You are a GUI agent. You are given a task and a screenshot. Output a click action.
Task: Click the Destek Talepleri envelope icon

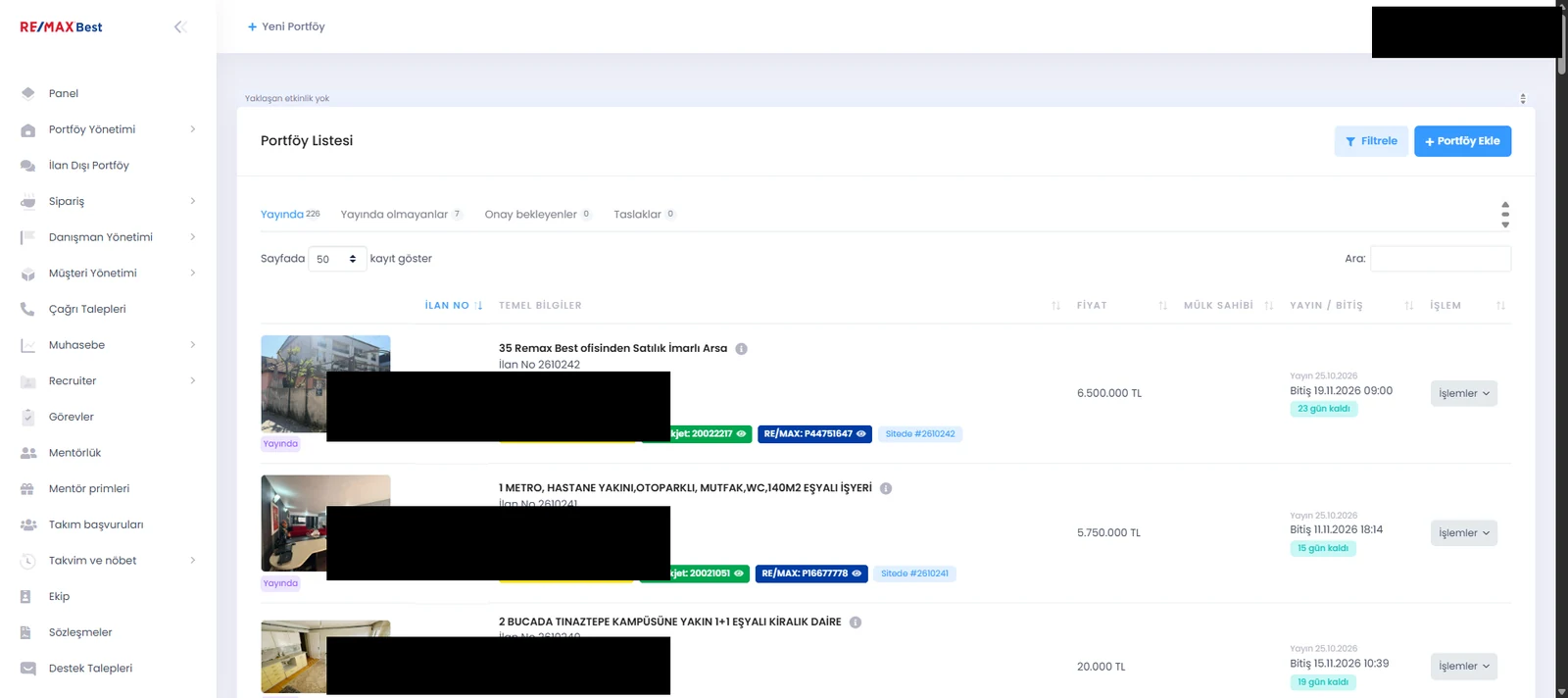[27, 669]
